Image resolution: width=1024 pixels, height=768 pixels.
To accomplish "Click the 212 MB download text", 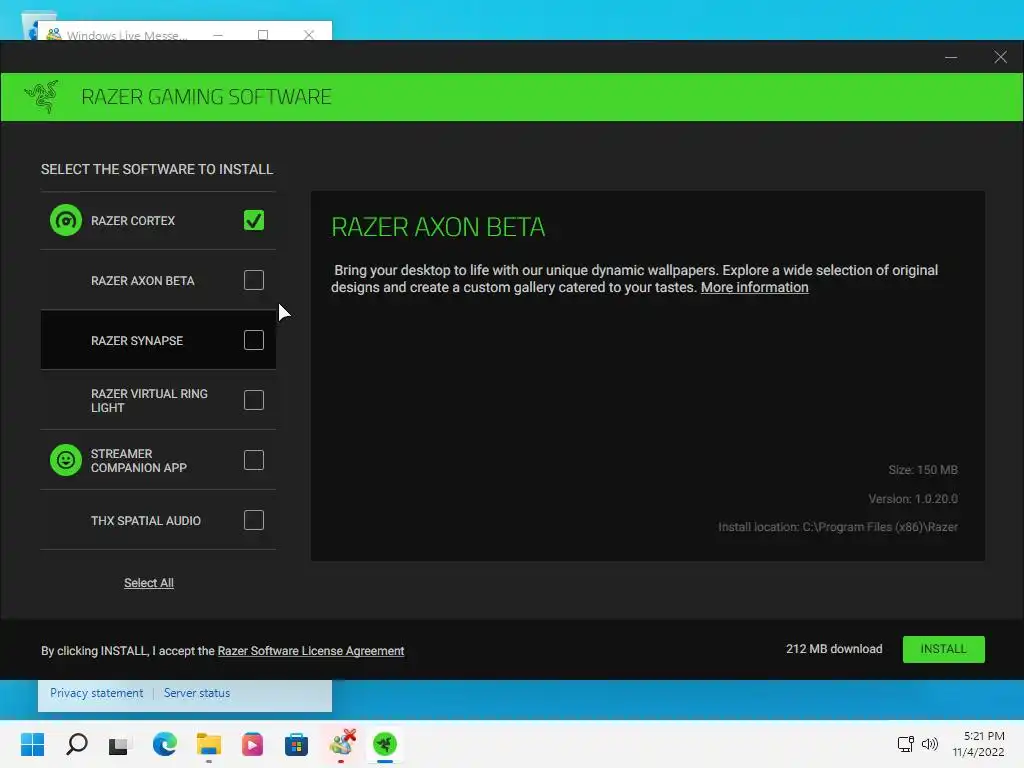I will [834, 648].
